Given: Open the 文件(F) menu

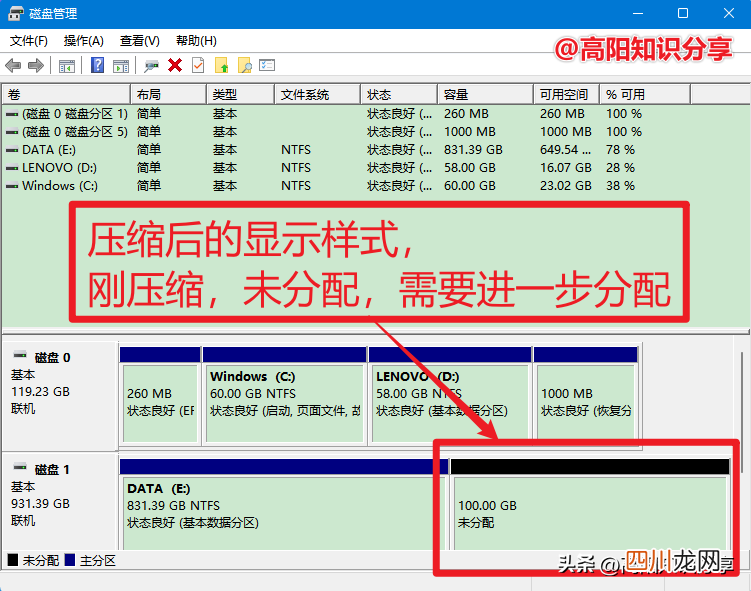Looking at the screenshot, I should click(x=29, y=41).
